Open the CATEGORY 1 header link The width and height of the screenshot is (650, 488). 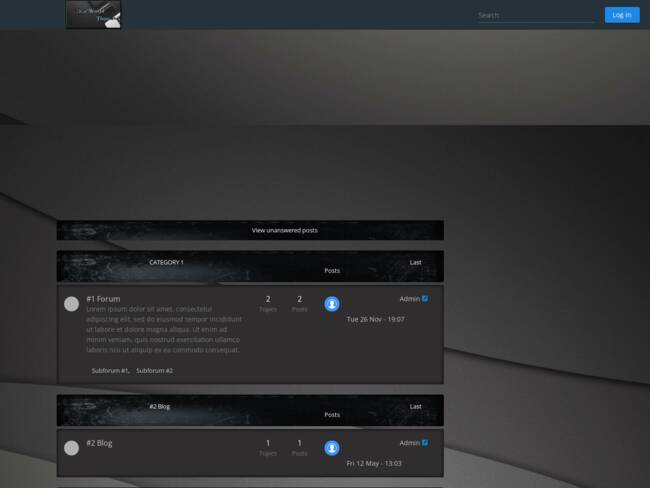[x=166, y=262]
